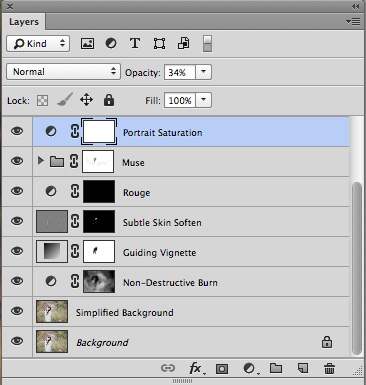Delete layer trash icon
The image size is (366, 385).
point(329,368)
